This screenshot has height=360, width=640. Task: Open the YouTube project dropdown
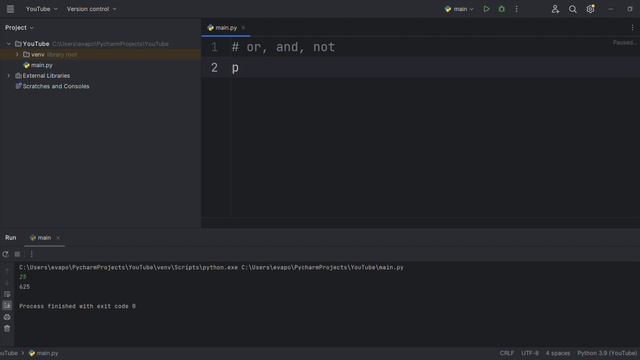[41, 9]
